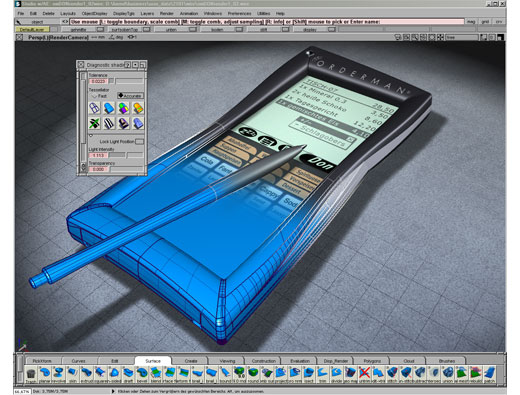520x395 pixels.
Task: Select the project tool icon
Action: (x=281, y=374)
